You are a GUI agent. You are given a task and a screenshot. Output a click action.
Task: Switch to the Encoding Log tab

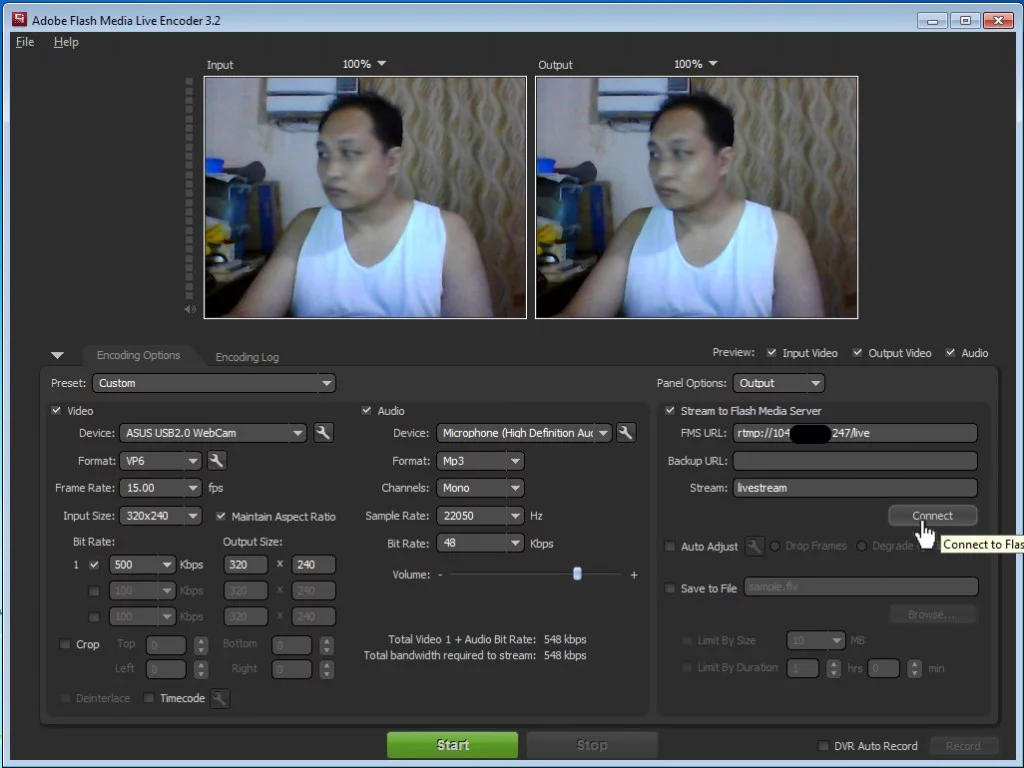click(247, 357)
